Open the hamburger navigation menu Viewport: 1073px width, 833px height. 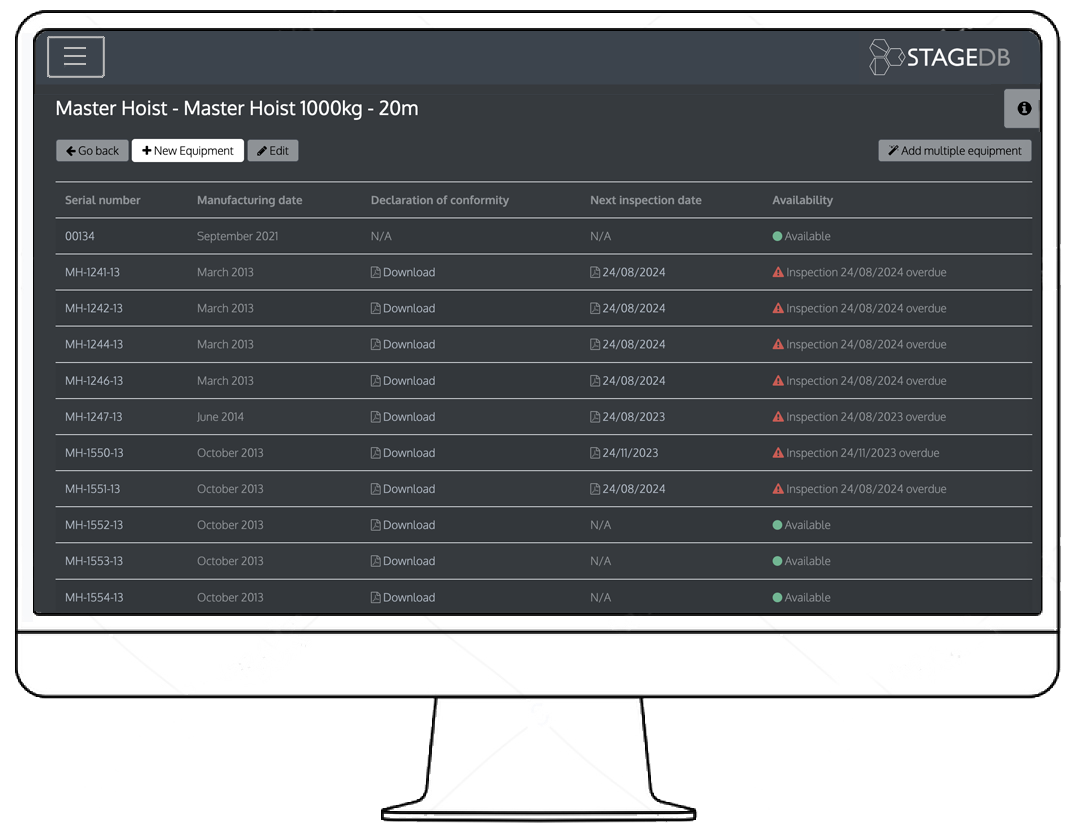click(76, 57)
